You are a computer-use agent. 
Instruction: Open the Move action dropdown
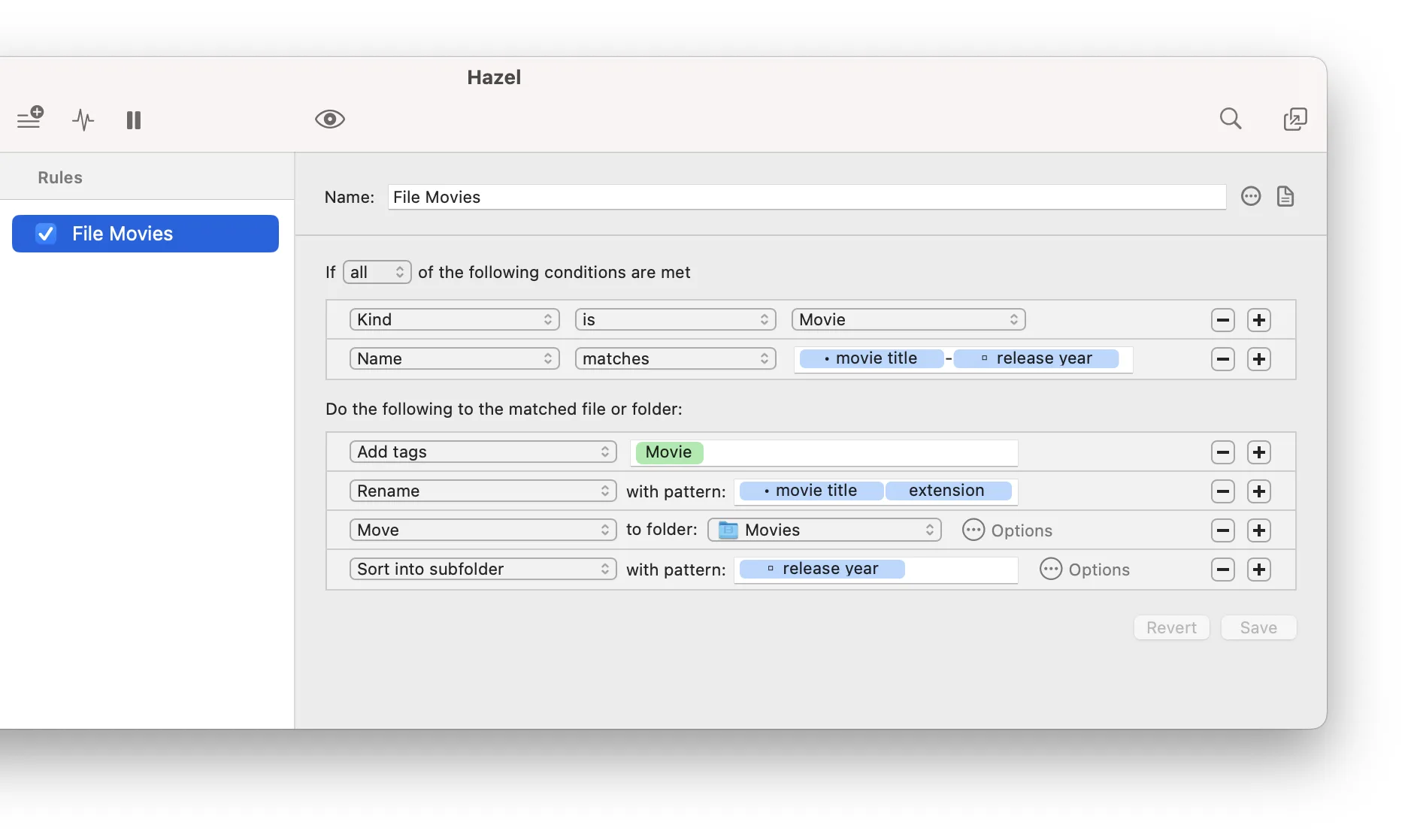483,530
